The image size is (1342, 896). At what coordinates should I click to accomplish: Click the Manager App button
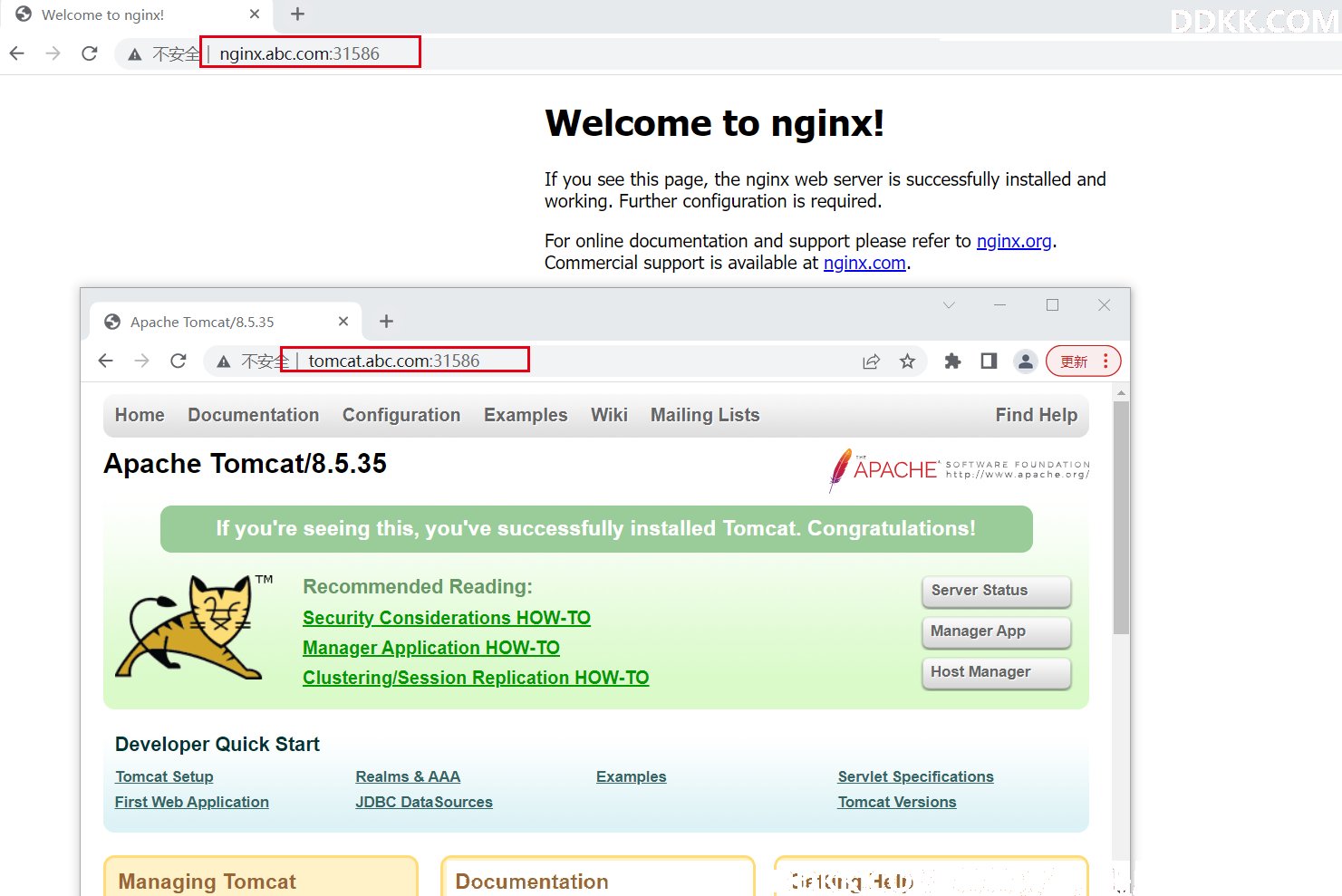click(x=996, y=631)
